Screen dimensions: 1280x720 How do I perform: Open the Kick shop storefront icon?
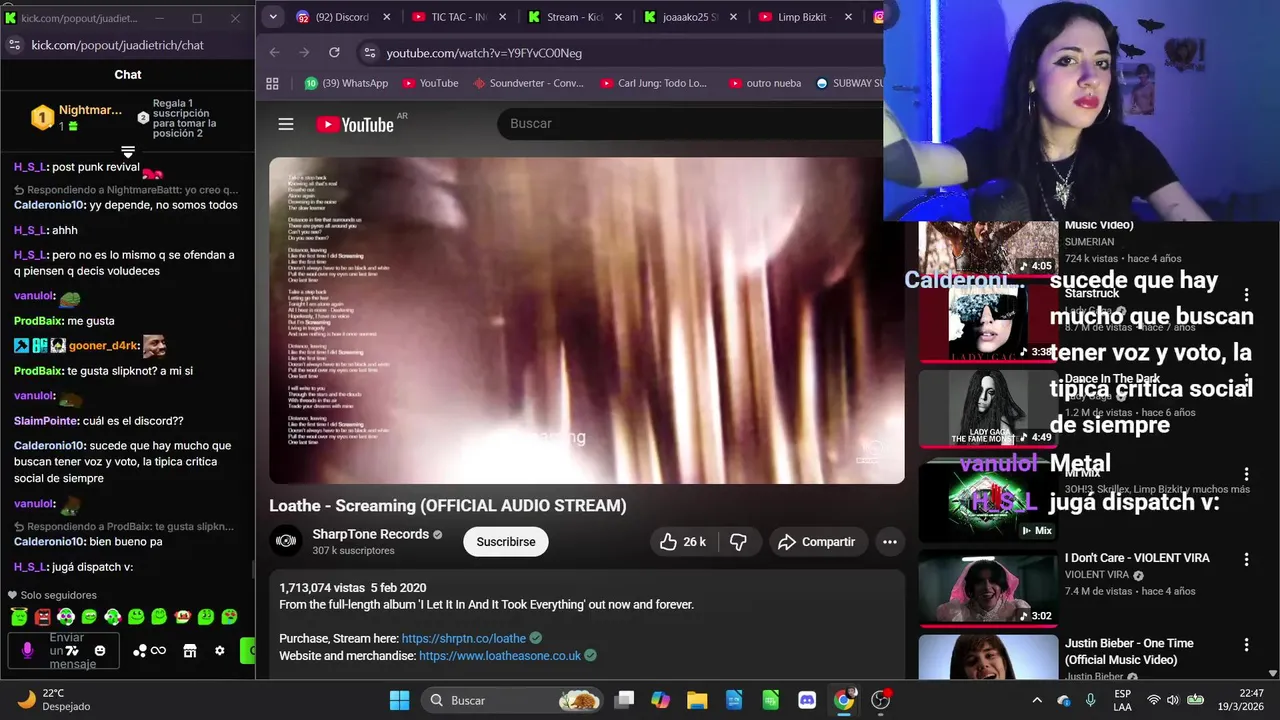190,651
